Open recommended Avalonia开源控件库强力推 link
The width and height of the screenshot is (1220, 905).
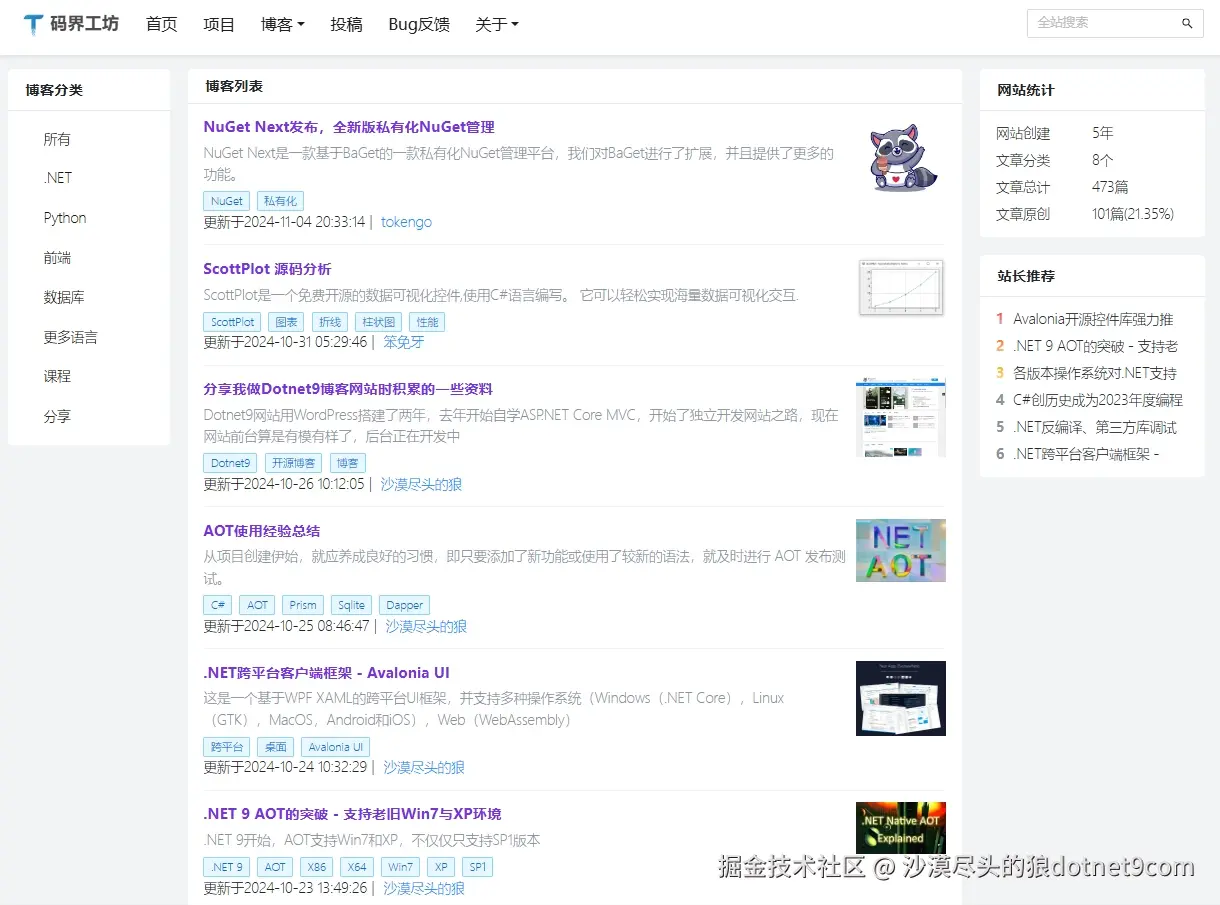pos(1093,319)
